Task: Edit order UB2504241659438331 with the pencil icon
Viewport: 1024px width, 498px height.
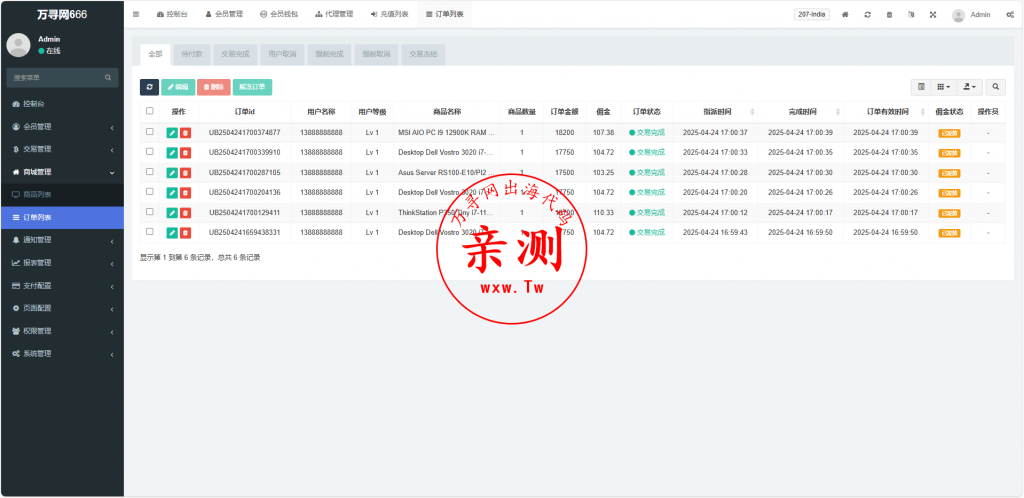Action: click(x=172, y=233)
